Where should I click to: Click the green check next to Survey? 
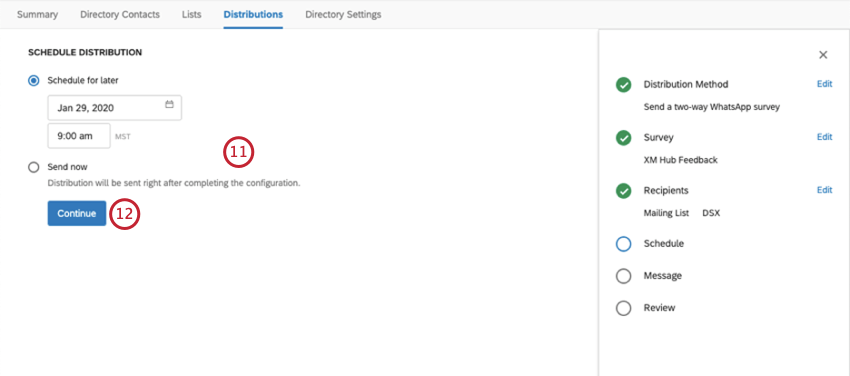click(x=623, y=138)
